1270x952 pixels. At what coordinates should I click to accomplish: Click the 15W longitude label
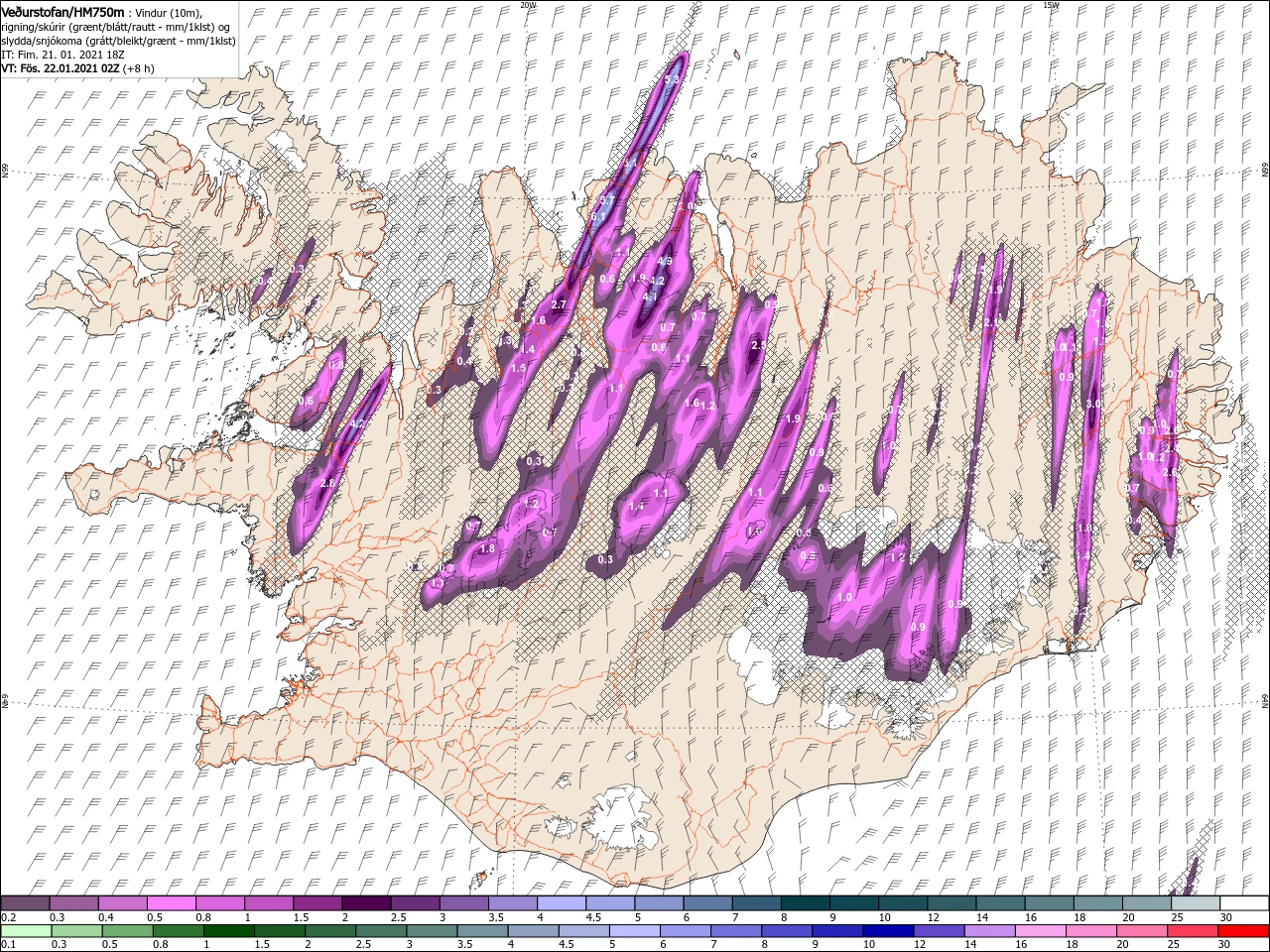coord(1050,5)
